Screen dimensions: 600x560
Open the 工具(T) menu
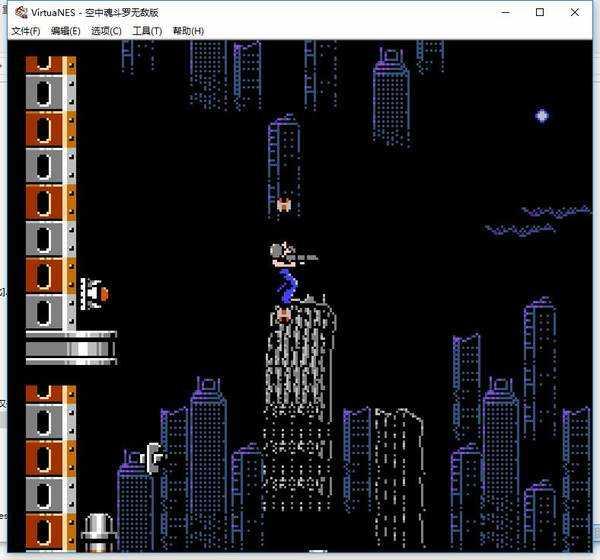[x=147, y=31]
